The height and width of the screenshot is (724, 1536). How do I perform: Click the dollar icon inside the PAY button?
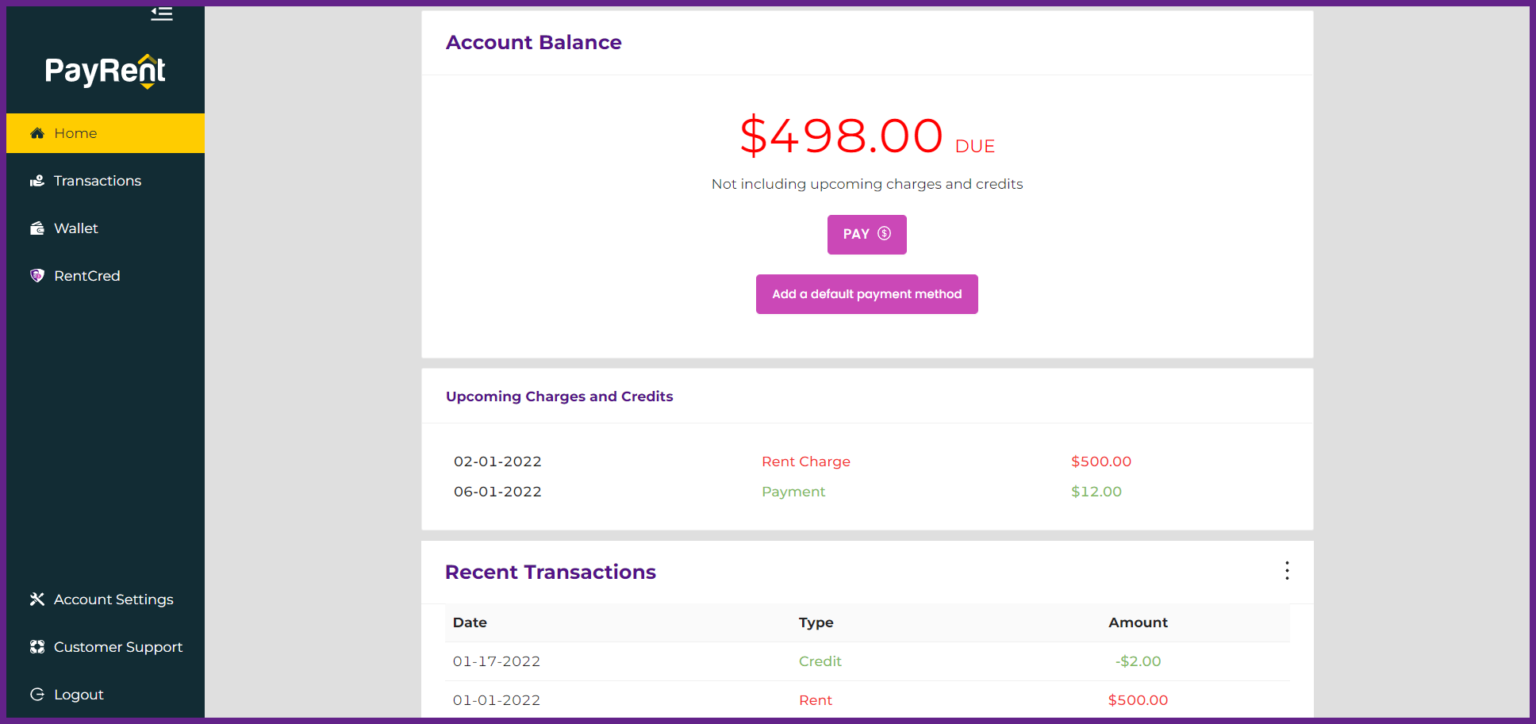pyautogui.click(x=884, y=234)
